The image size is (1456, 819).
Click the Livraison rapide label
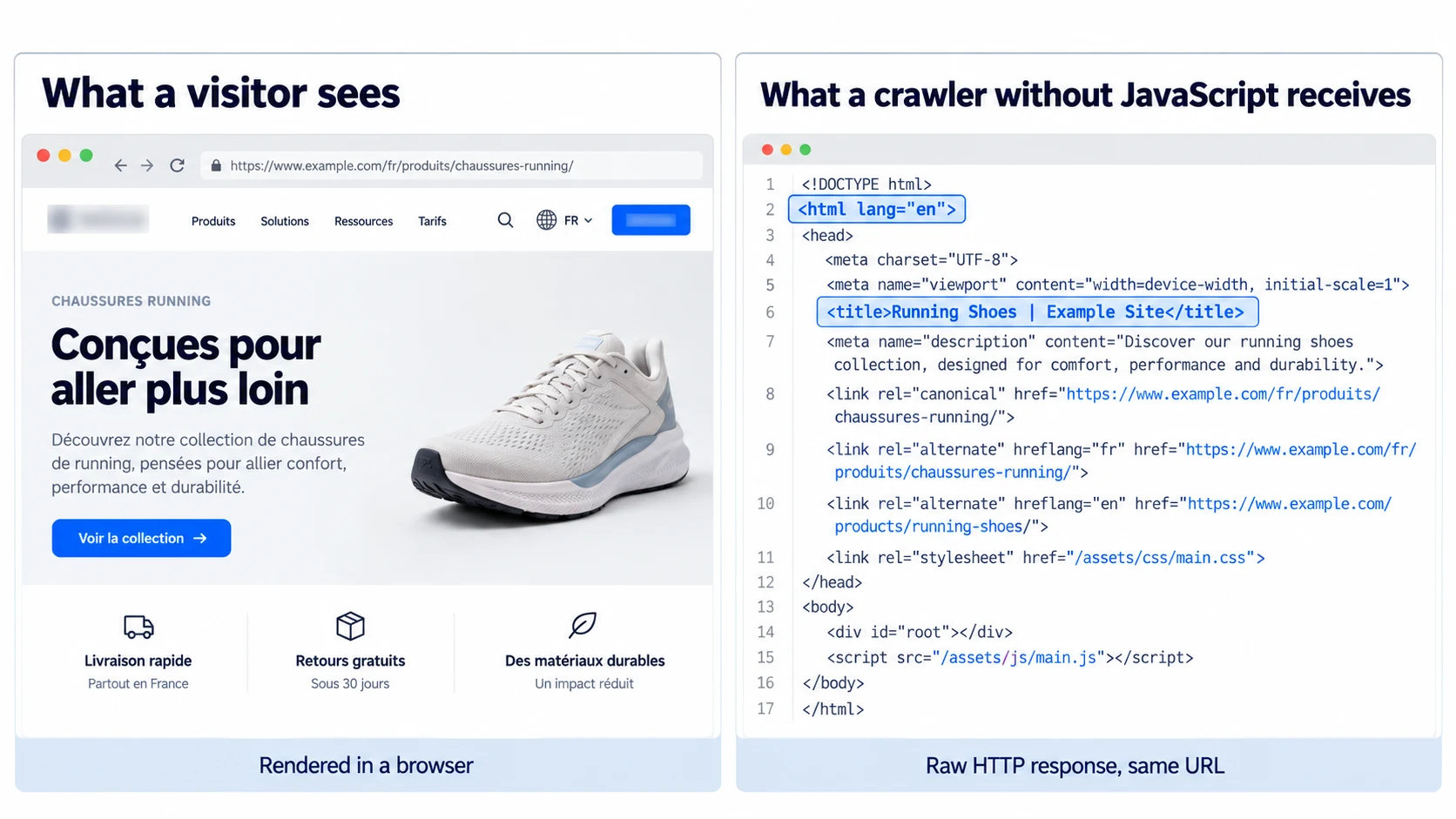138,661
